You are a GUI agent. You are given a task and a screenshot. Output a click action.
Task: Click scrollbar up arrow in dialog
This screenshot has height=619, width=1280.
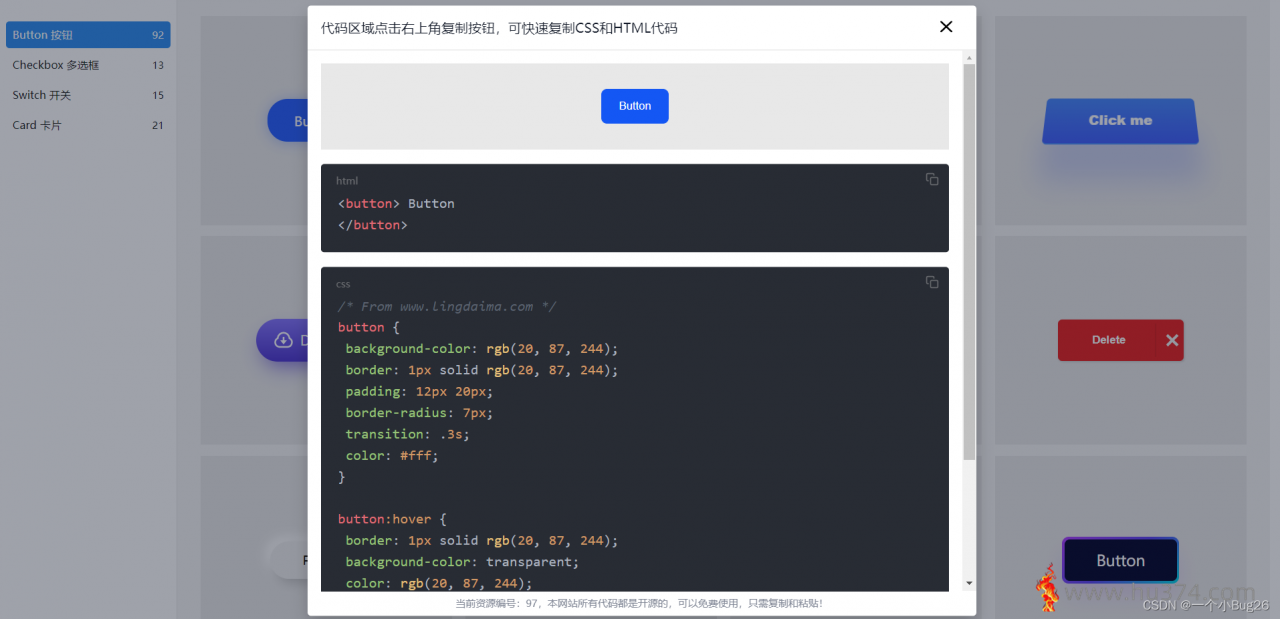(969, 58)
